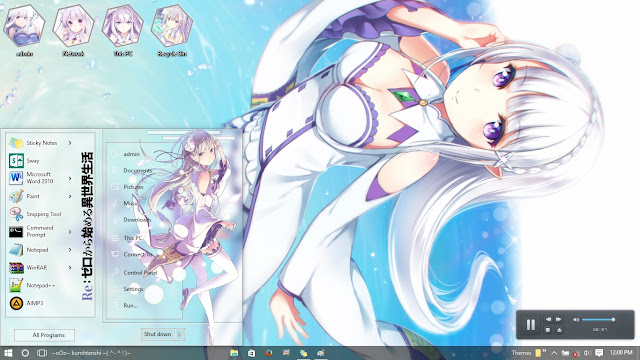The image size is (640, 360).
Task: Launch WinRAR from the Start menu
Action: click(x=40, y=268)
